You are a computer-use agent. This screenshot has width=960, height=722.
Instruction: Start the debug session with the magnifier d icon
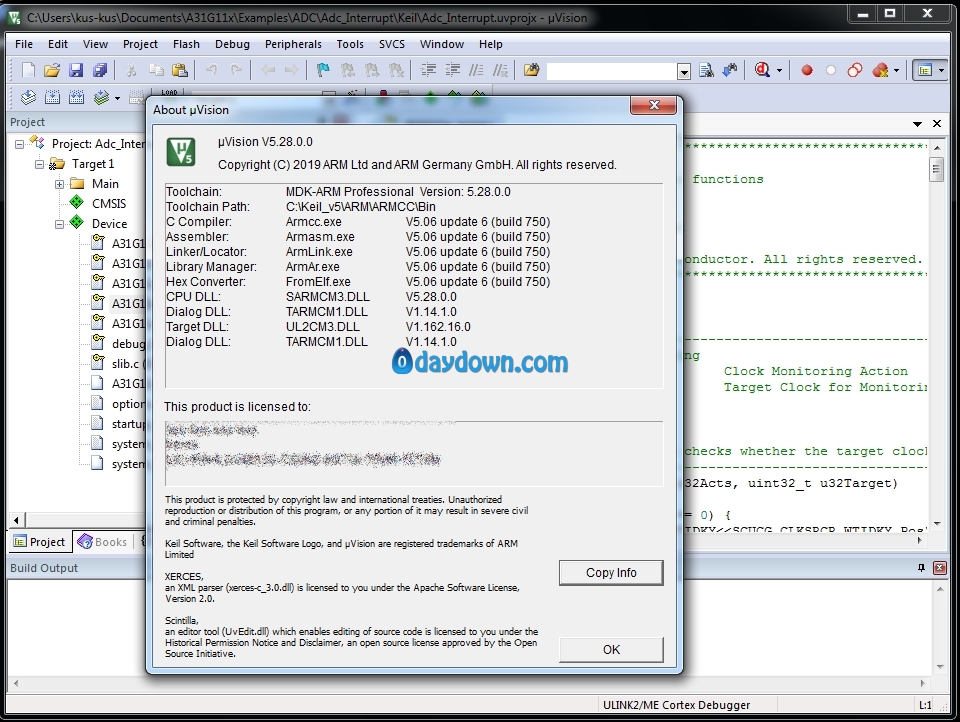(x=763, y=70)
